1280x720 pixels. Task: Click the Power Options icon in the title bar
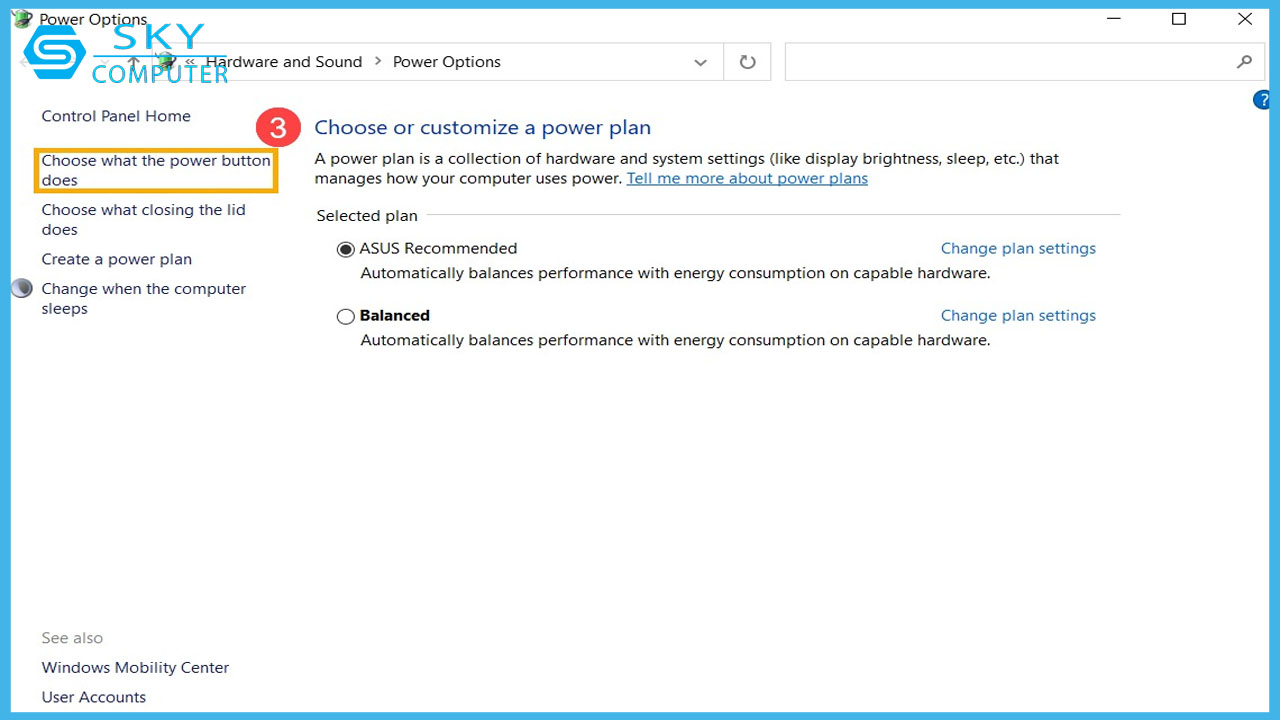22,19
